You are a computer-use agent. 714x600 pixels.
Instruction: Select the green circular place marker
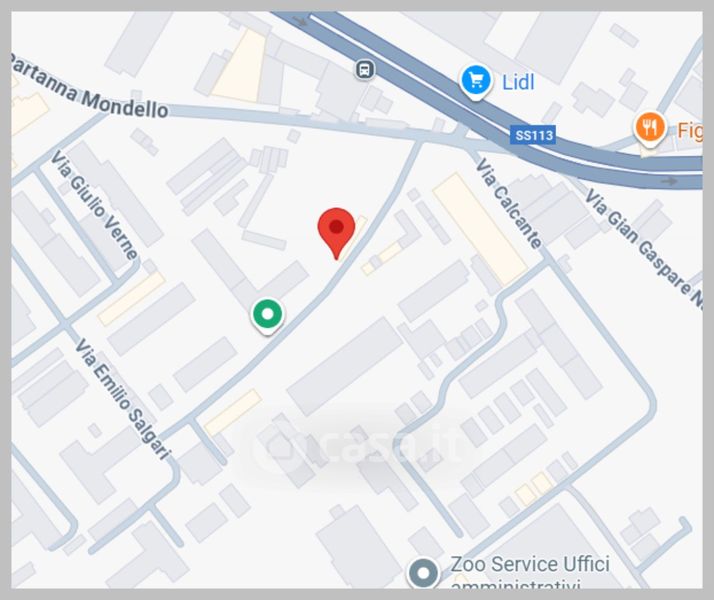pyautogui.click(x=268, y=315)
